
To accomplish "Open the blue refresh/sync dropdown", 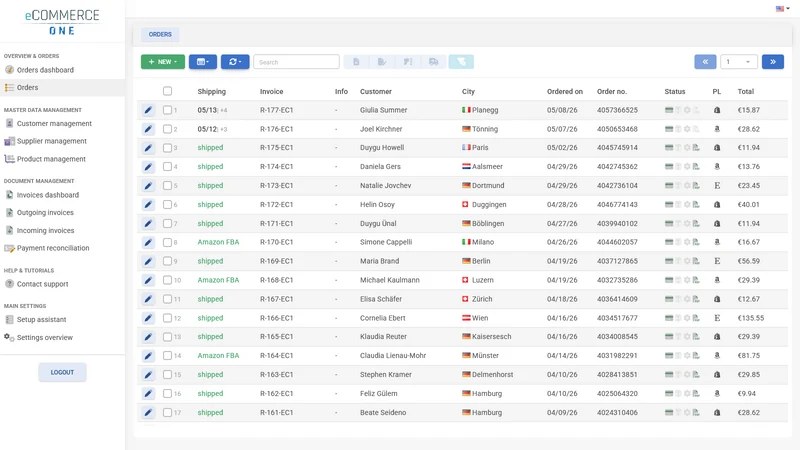I will pyautogui.click(x=235, y=62).
